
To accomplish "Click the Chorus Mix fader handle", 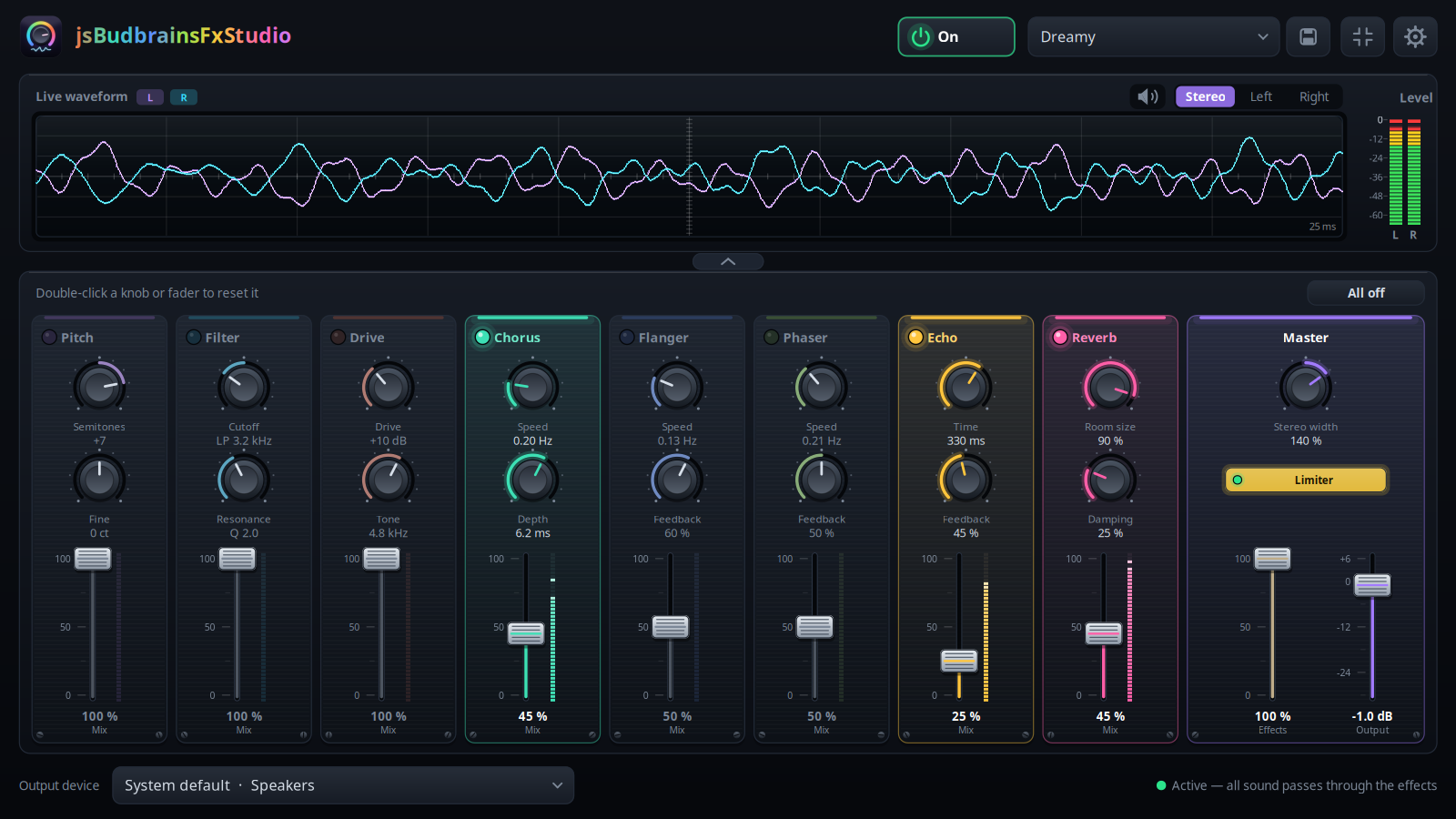I will 526,633.
